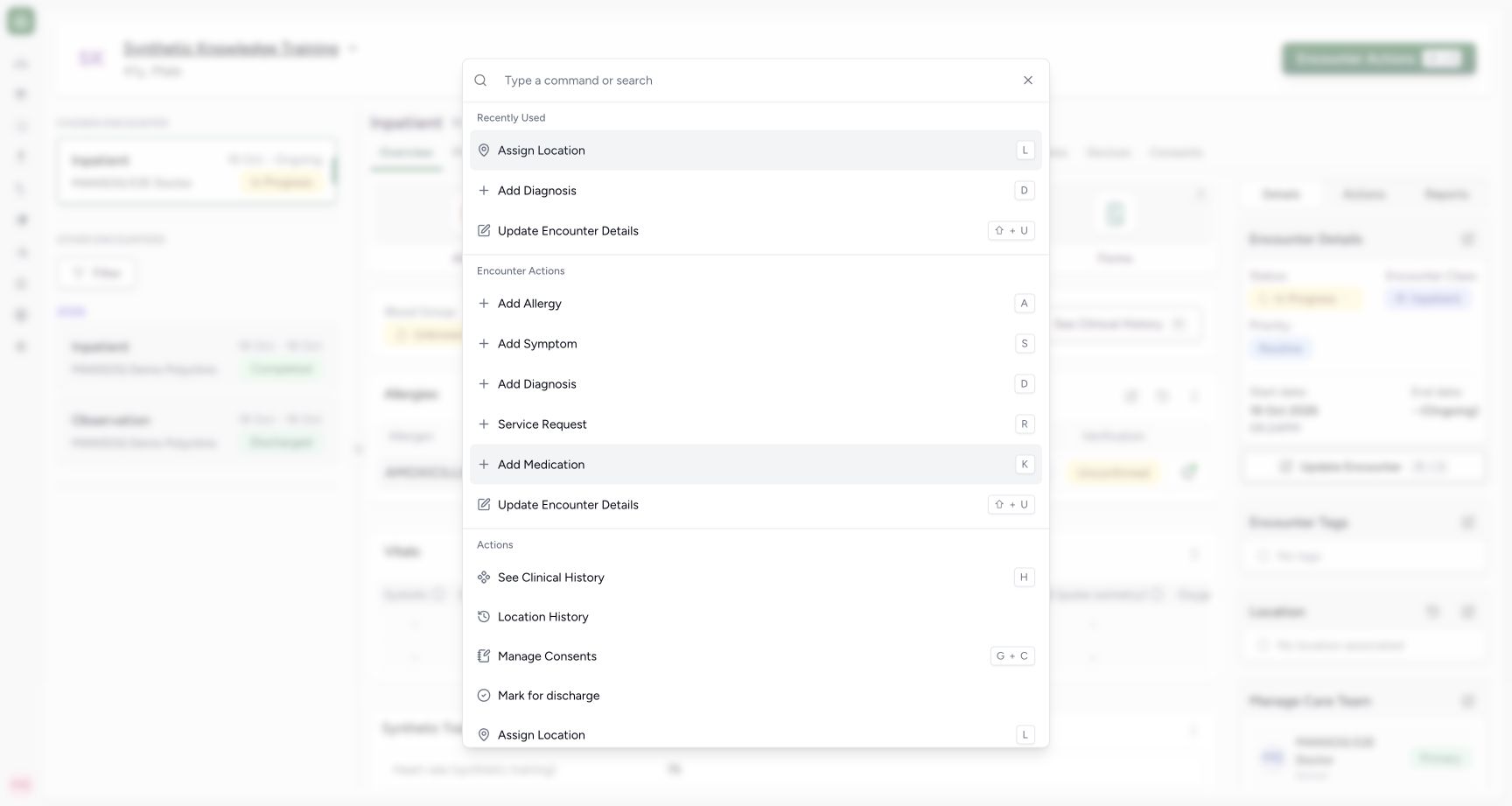The image size is (1512, 806).
Task: Select Add Diagnosis in Recently Used section
Action: [x=756, y=191]
